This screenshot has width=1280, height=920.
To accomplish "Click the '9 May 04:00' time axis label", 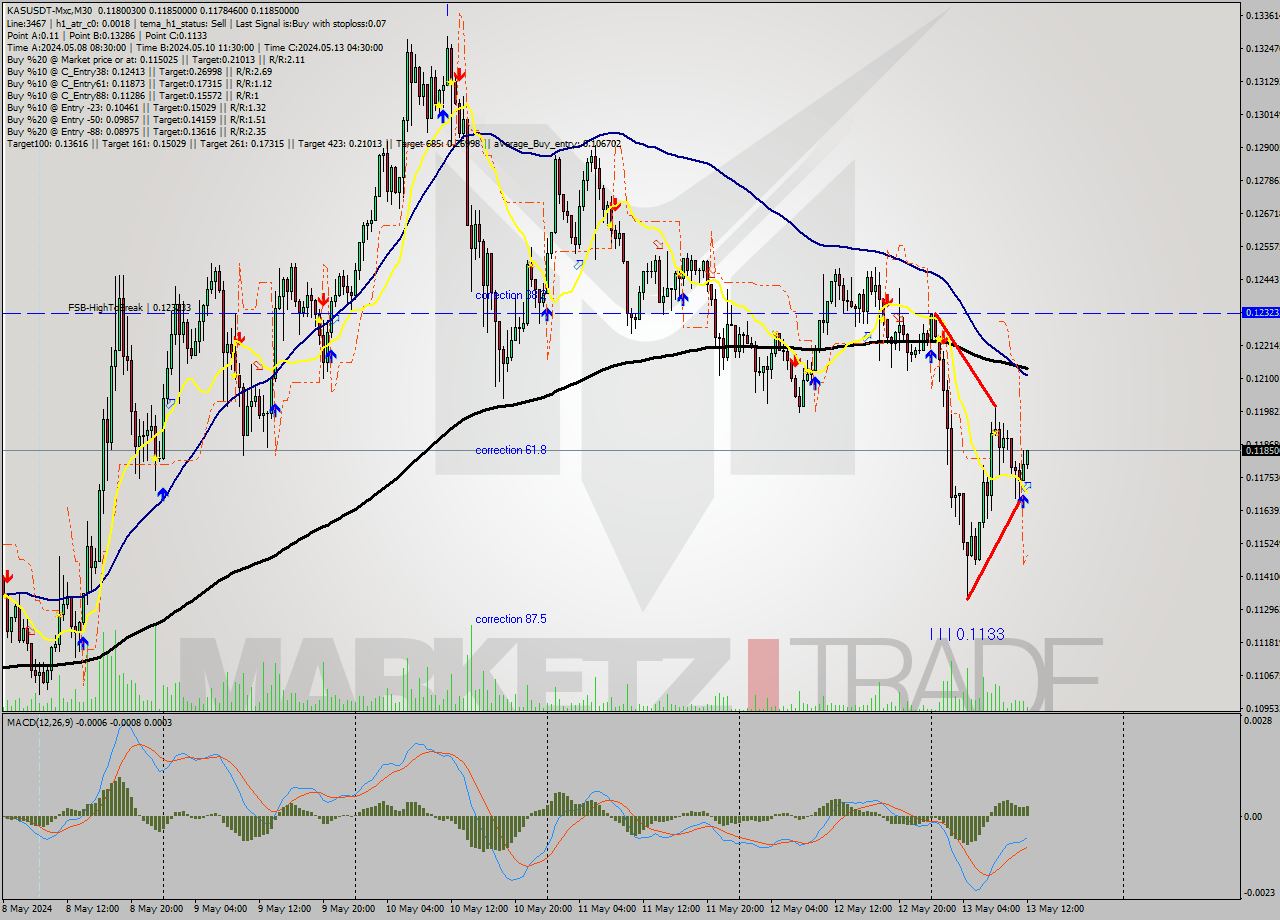I will coord(223,909).
